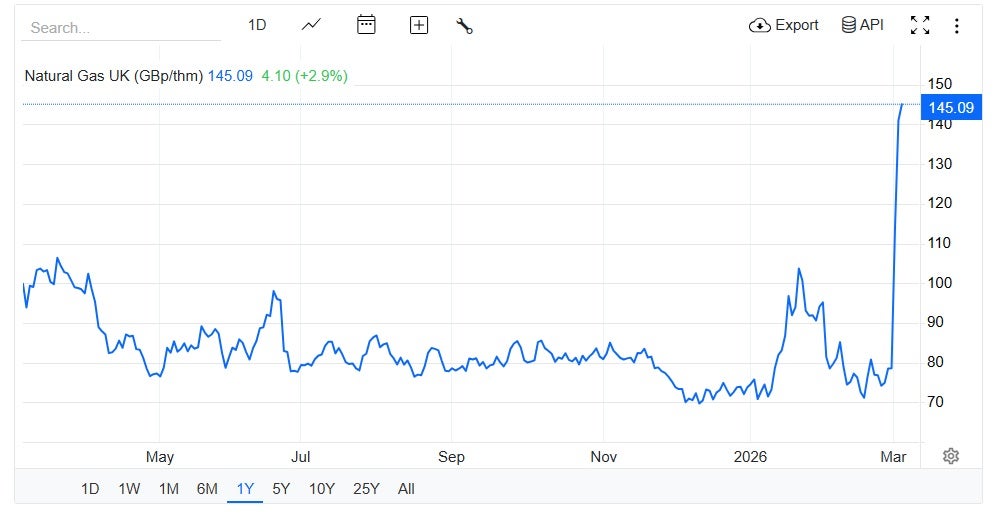Click the 130 price axis label
The image size is (996, 521).
coord(939,164)
